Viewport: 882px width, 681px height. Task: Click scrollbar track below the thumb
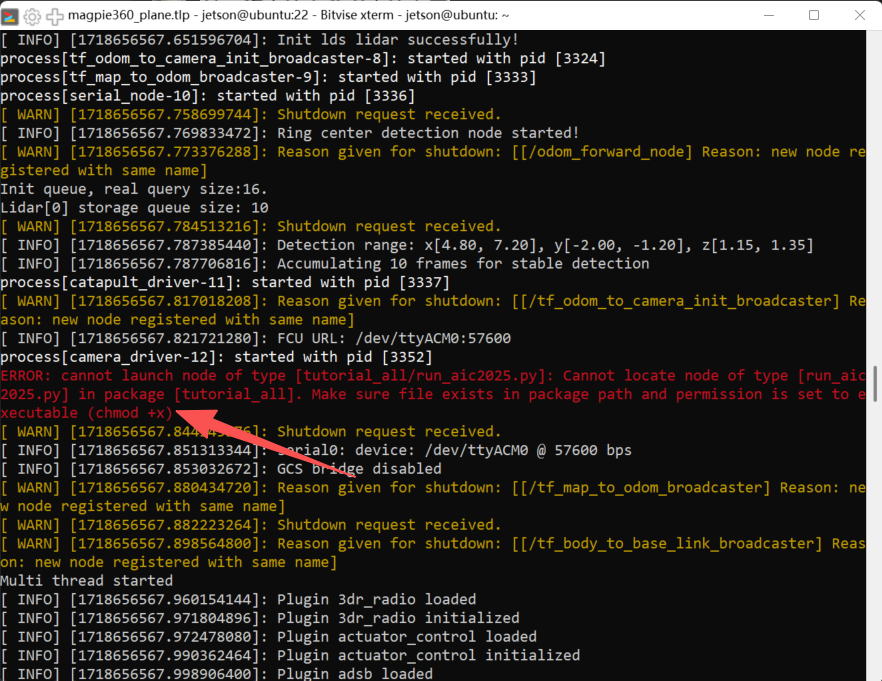pyautogui.click(x=876, y=550)
